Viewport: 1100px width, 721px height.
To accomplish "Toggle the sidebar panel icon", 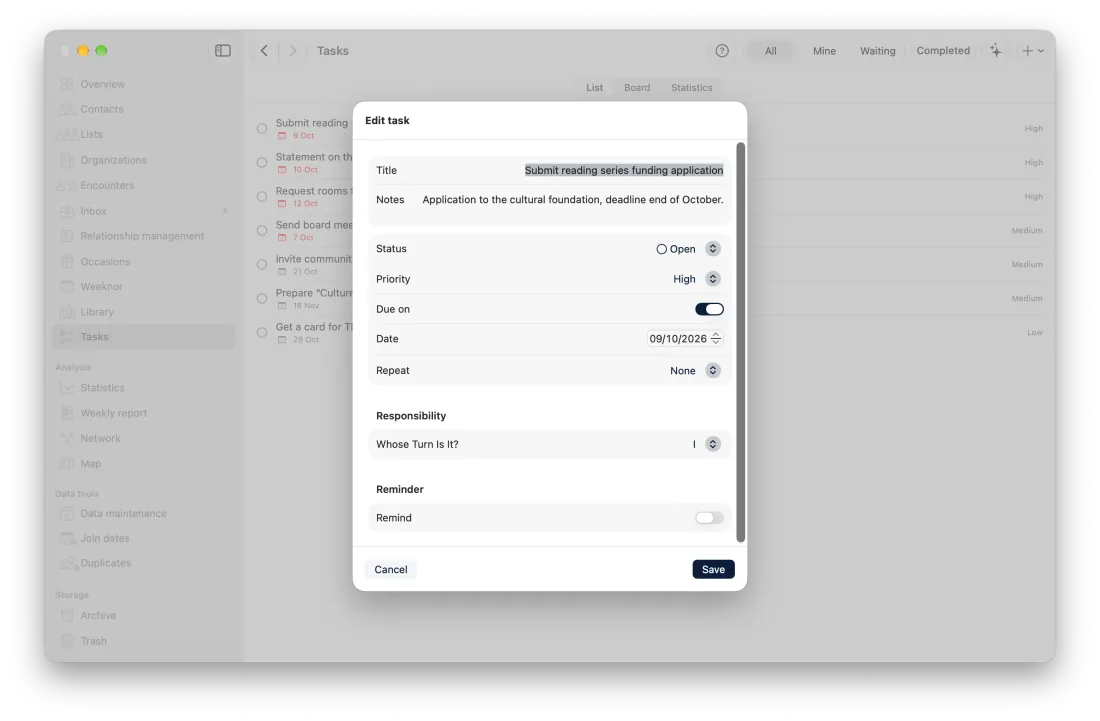I will (x=222, y=50).
